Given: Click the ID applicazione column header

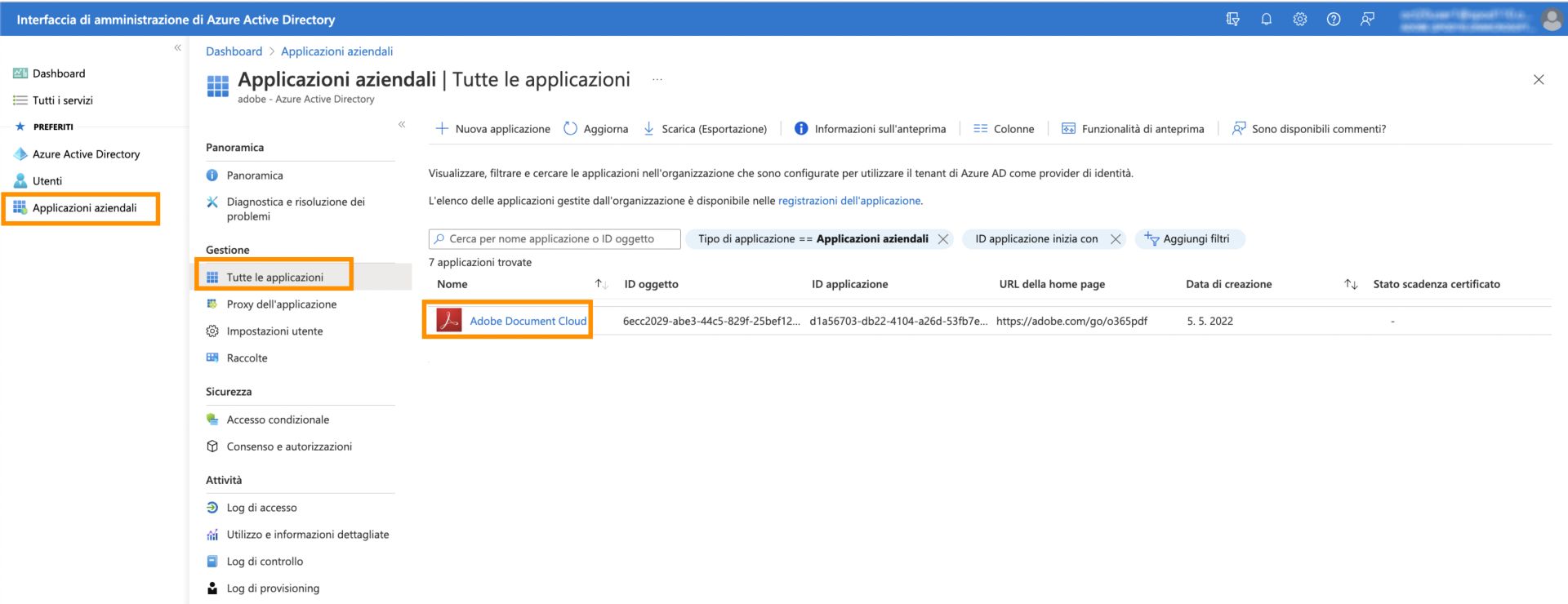Looking at the screenshot, I should [x=849, y=284].
